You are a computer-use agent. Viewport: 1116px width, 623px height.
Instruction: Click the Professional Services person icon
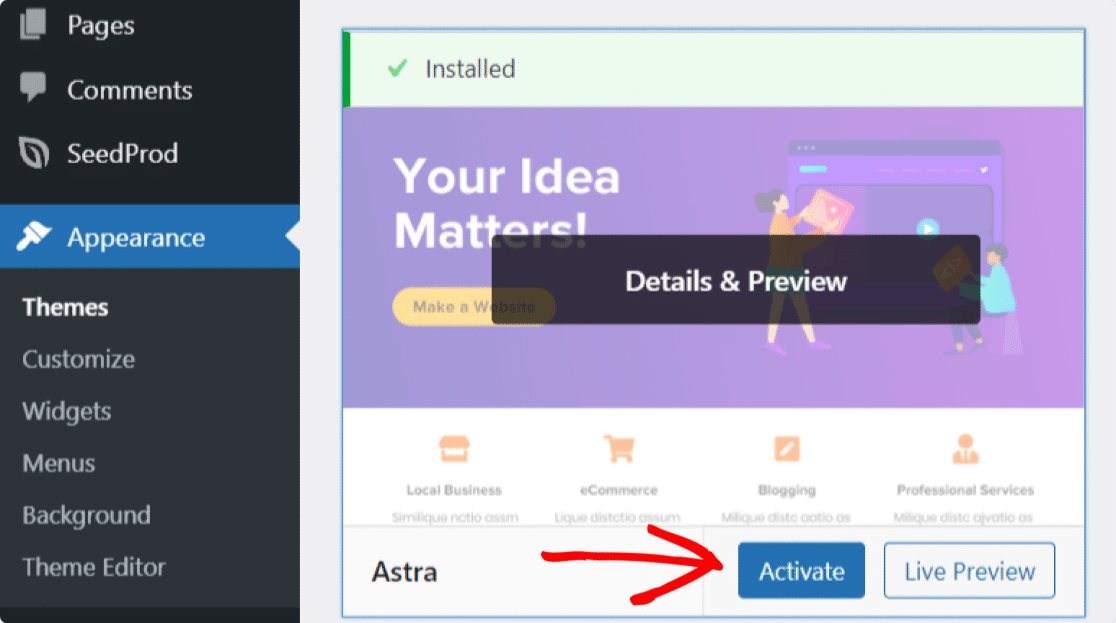point(965,449)
